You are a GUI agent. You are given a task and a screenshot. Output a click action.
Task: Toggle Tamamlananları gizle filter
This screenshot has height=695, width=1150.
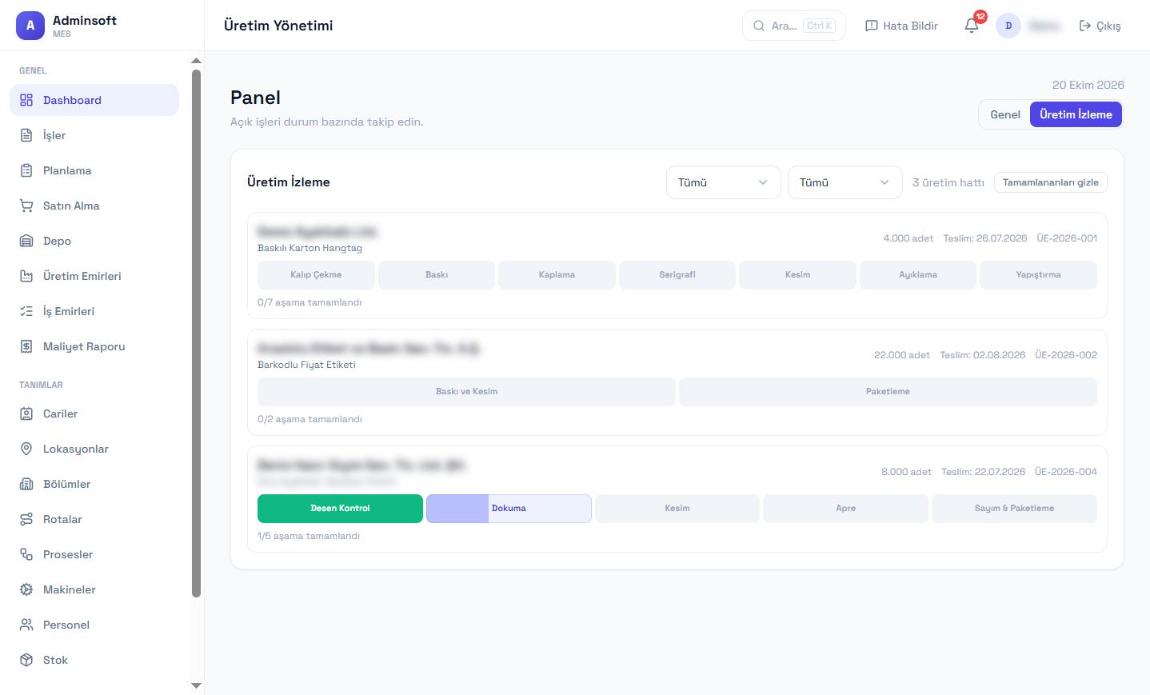pos(1050,183)
